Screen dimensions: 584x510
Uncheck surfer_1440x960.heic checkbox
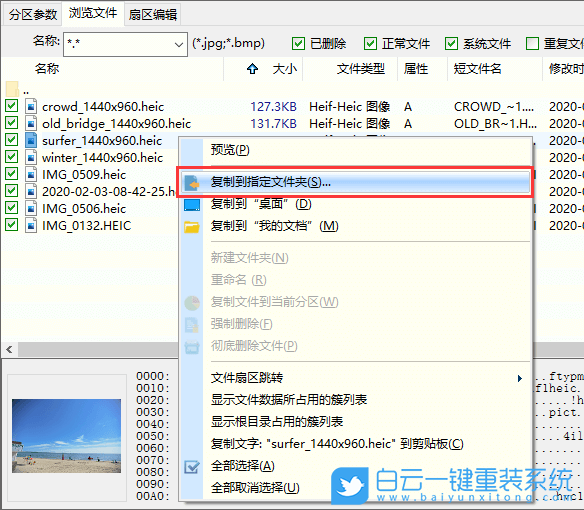click(12, 140)
